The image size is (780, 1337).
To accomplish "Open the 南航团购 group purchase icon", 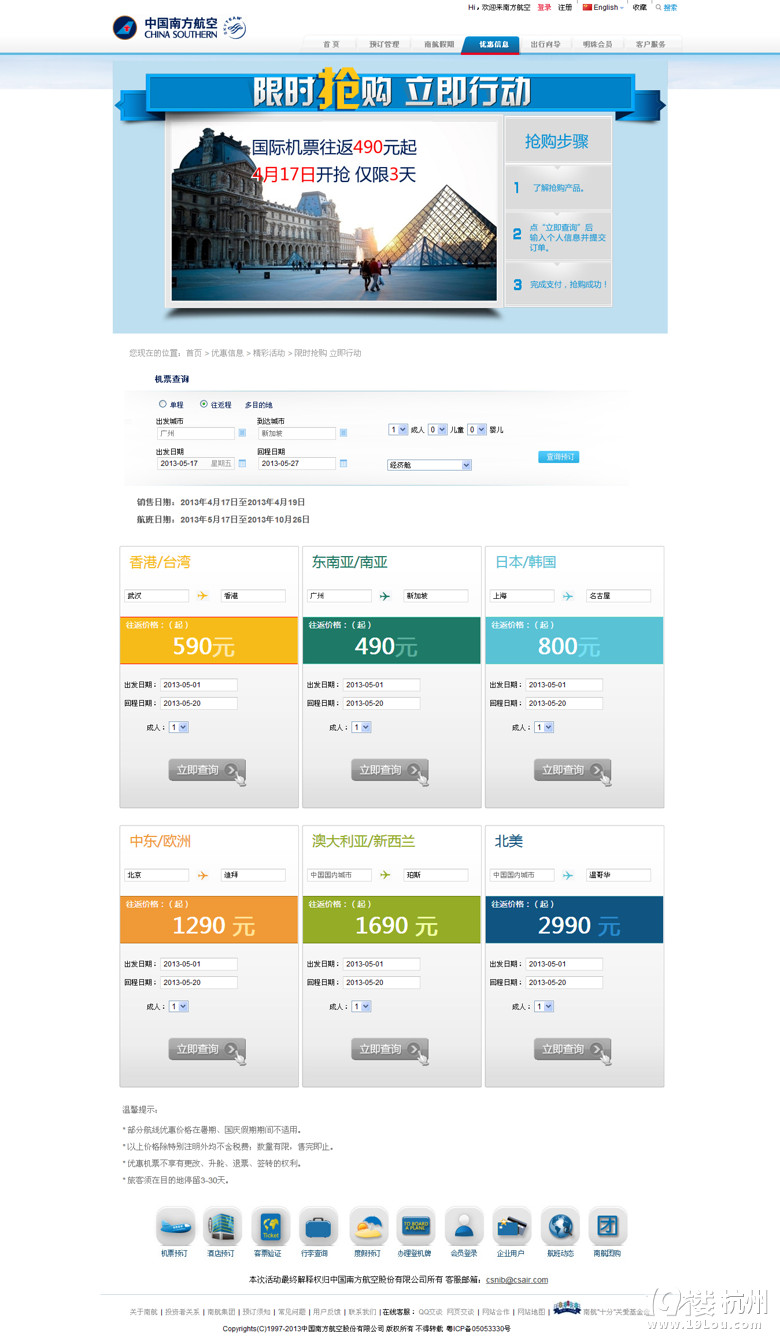I will [607, 1226].
